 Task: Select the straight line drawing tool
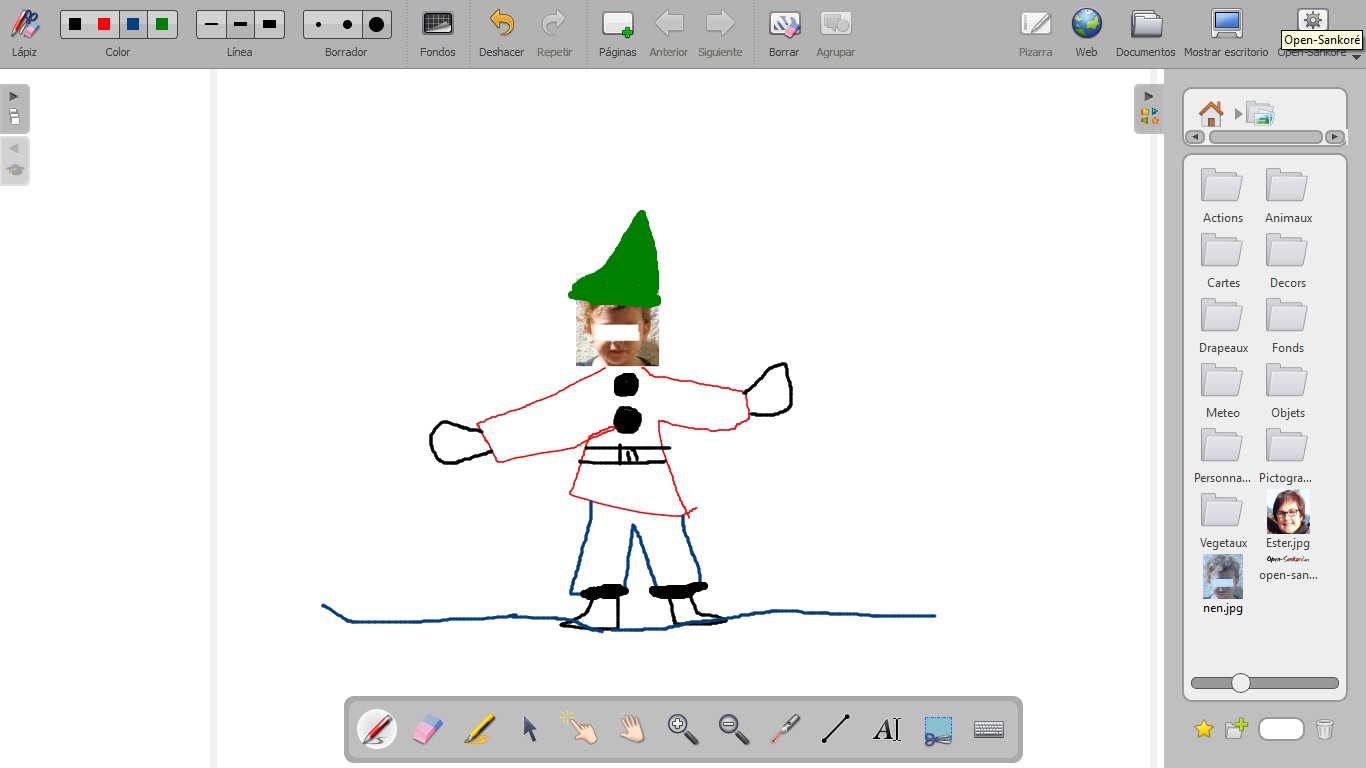[x=836, y=729]
